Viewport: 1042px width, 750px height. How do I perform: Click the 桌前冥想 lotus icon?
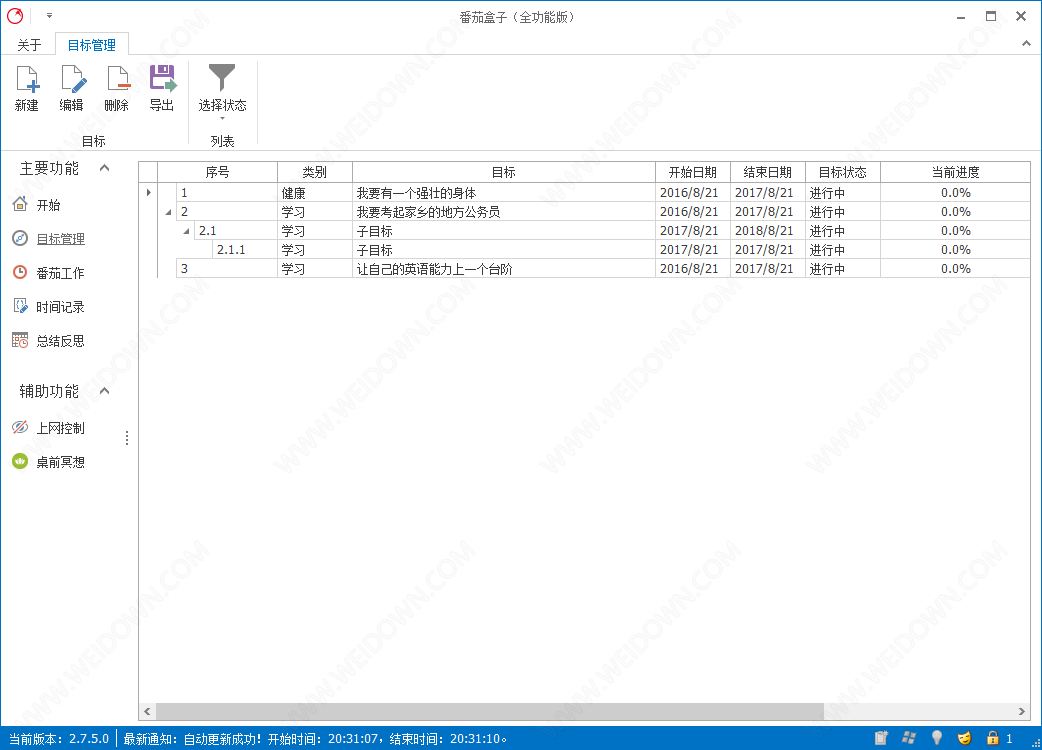pyautogui.click(x=21, y=461)
